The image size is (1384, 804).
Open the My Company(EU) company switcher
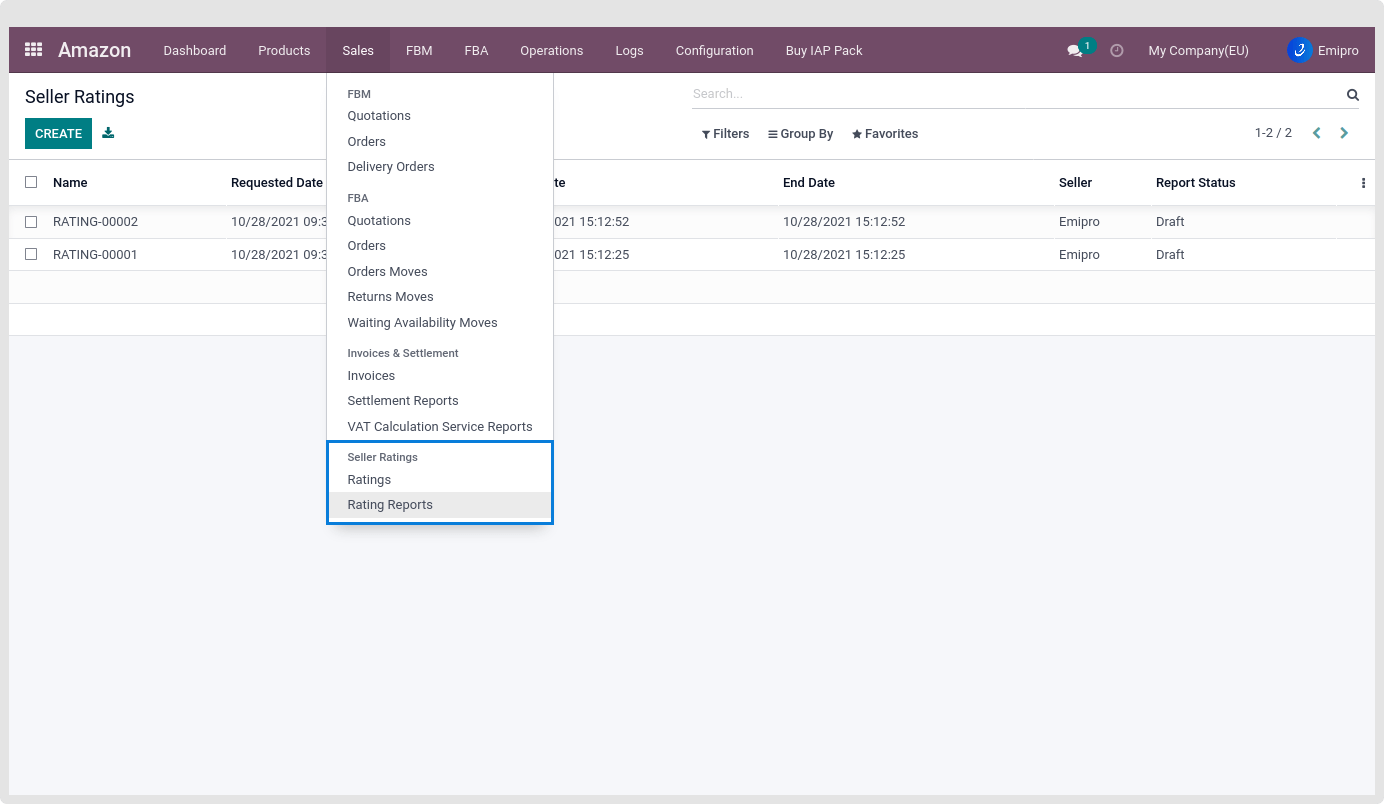click(x=1198, y=51)
